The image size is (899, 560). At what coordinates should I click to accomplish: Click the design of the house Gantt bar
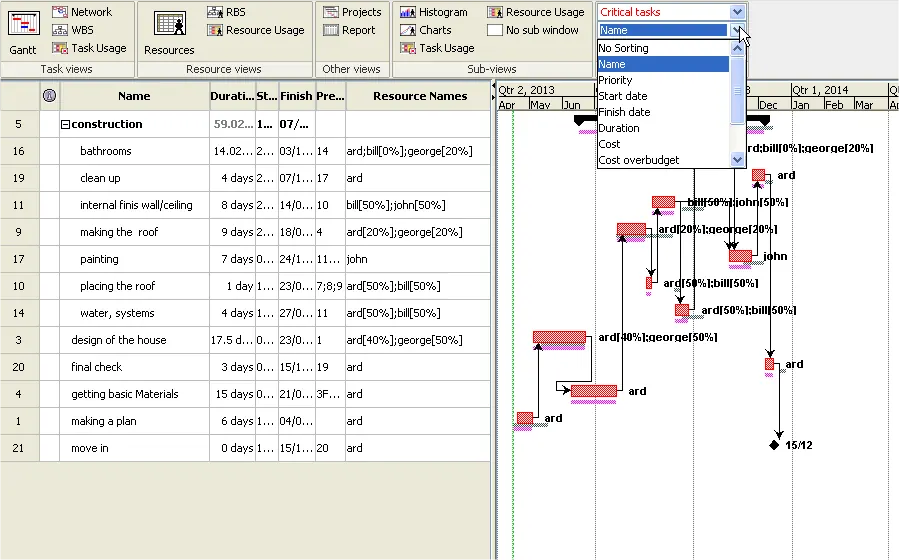click(560, 337)
